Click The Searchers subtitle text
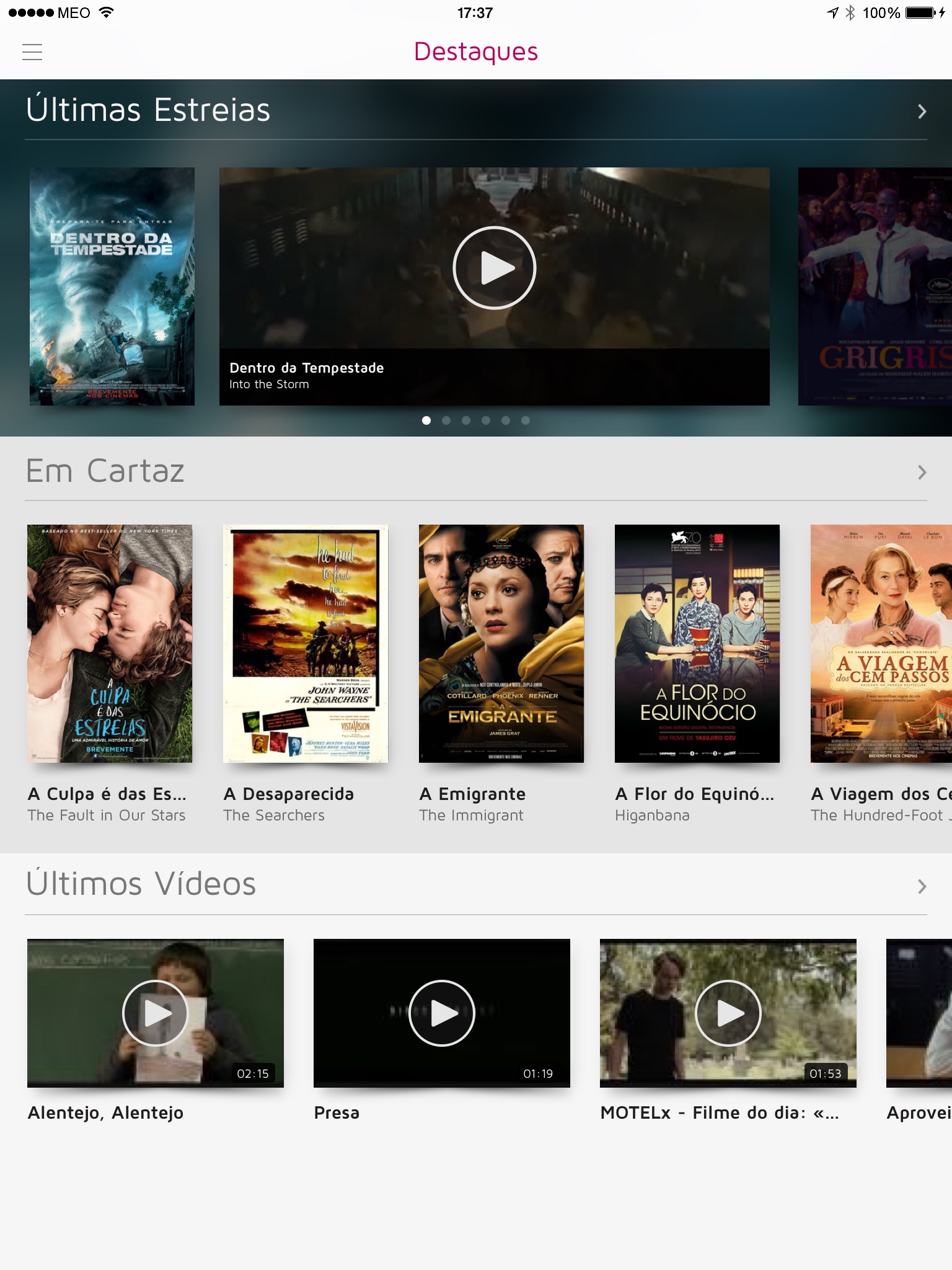Viewport: 952px width, 1270px height. pos(274,815)
